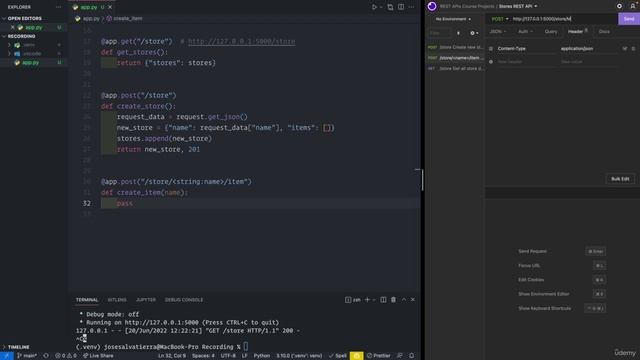Click create_item symbol in the breadcrumb
640x360 pixels.
pos(128,18)
